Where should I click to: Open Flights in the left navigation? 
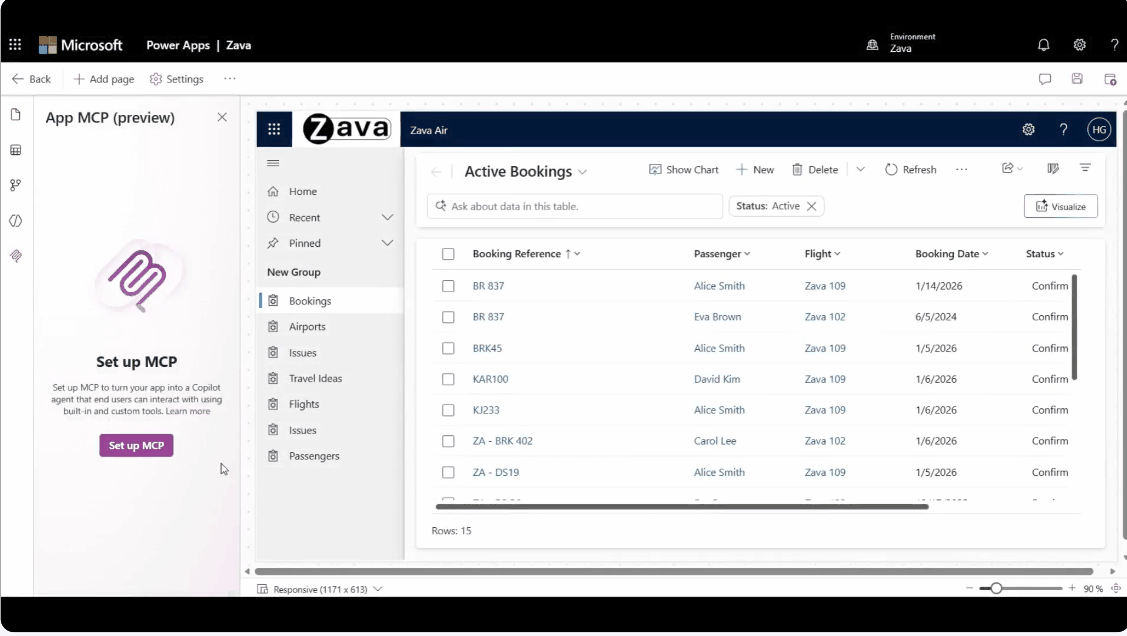(304, 404)
